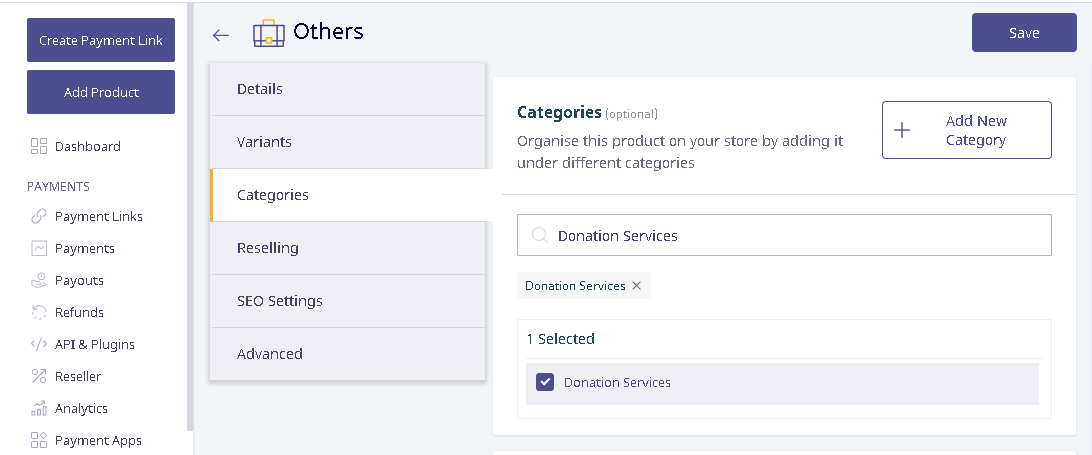This screenshot has width=1092, height=455.
Task: Uncheck the Donation Services checkbox
Action: pyautogui.click(x=545, y=382)
